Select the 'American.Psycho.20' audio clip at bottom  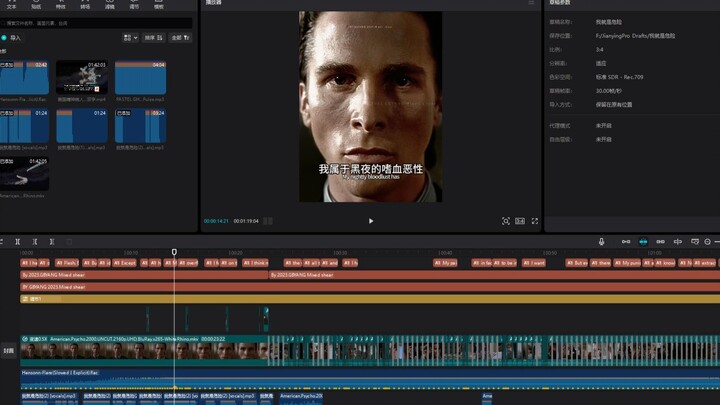coord(301,398)
